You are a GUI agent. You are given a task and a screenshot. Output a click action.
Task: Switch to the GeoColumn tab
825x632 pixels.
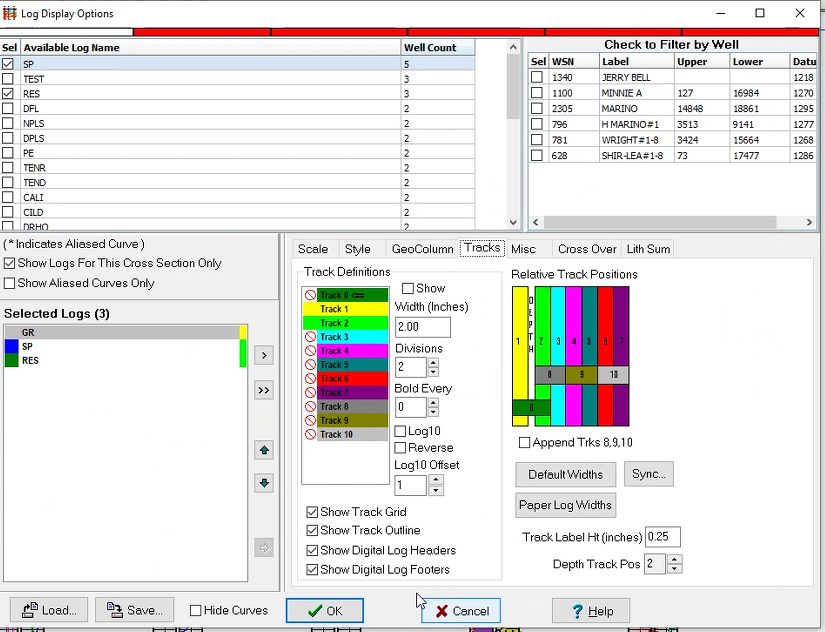tap(422, 249)
